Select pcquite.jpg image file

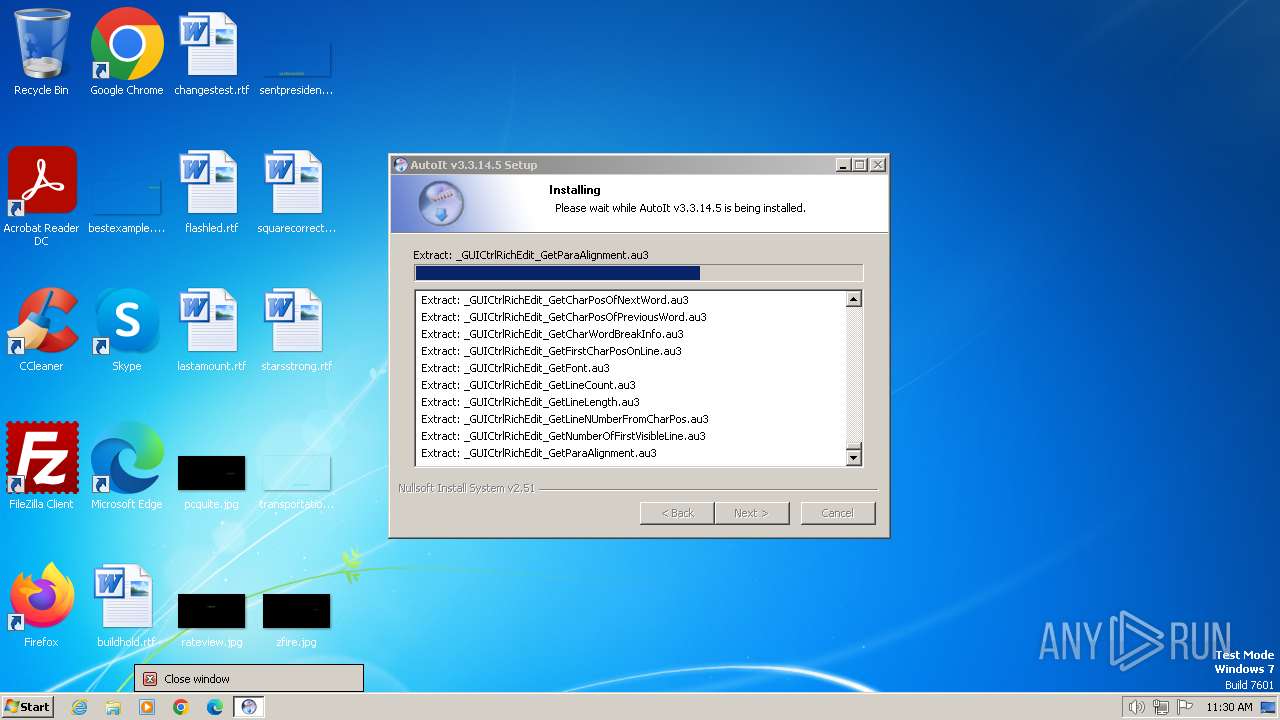click(x=211, y=482)
